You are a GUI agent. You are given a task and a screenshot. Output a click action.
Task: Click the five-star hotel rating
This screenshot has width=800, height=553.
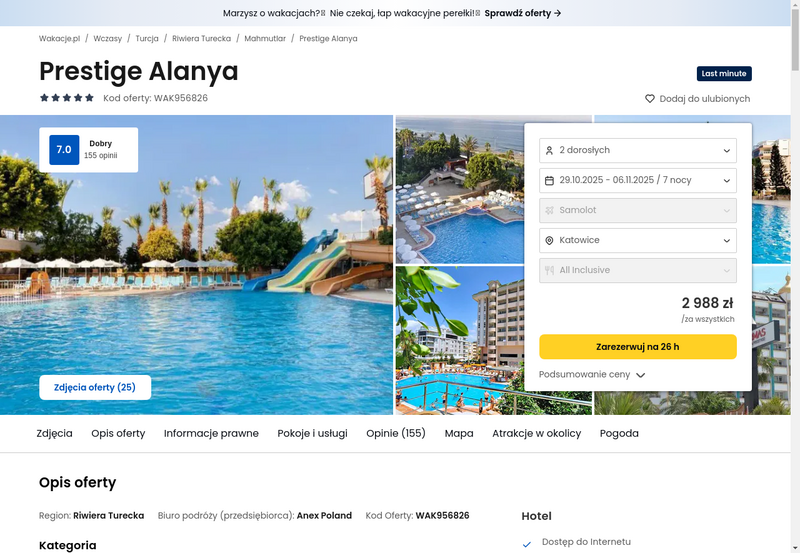pos(67,97)
